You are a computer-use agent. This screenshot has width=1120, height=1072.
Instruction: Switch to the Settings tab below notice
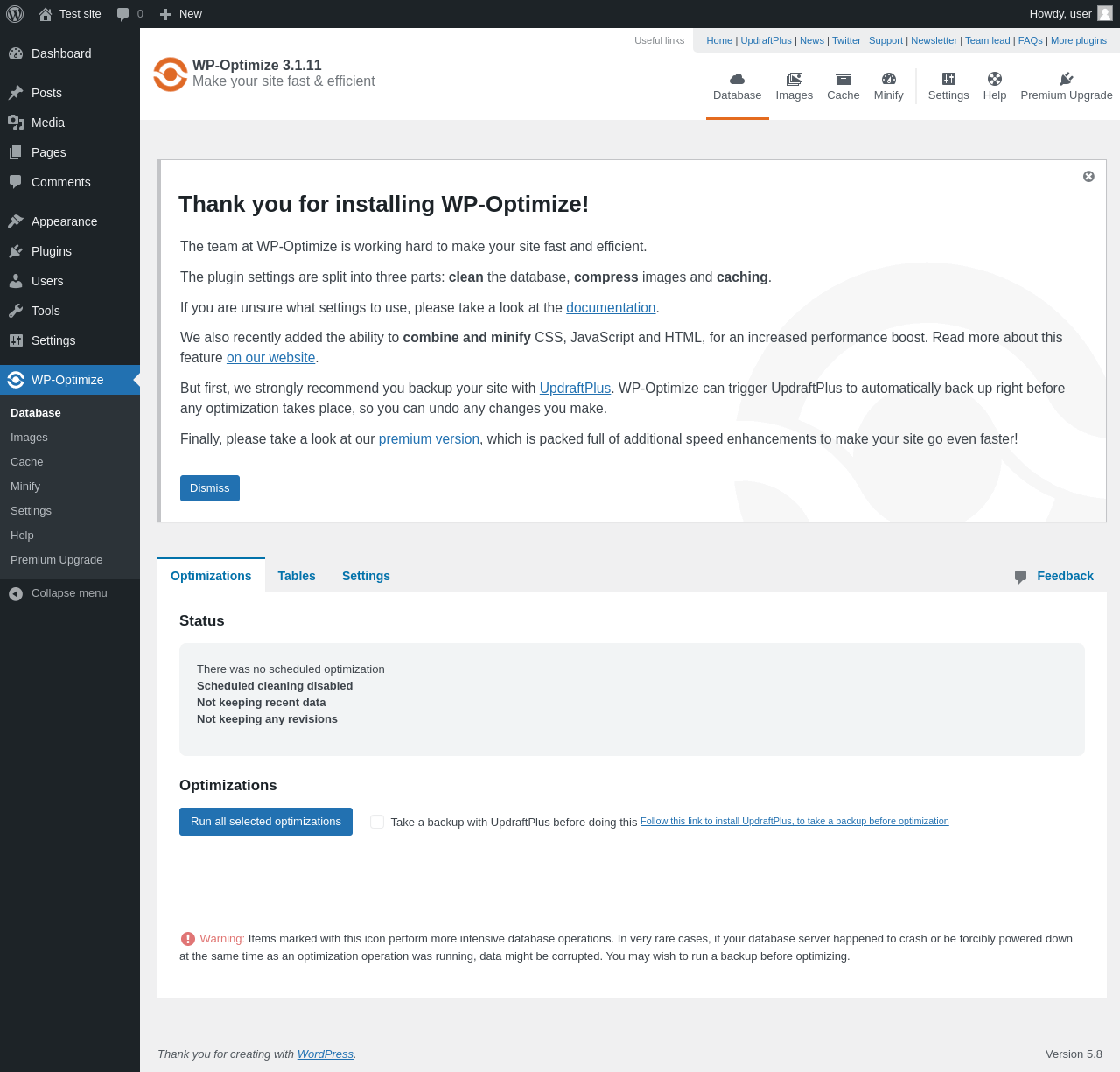pos(366,576)
